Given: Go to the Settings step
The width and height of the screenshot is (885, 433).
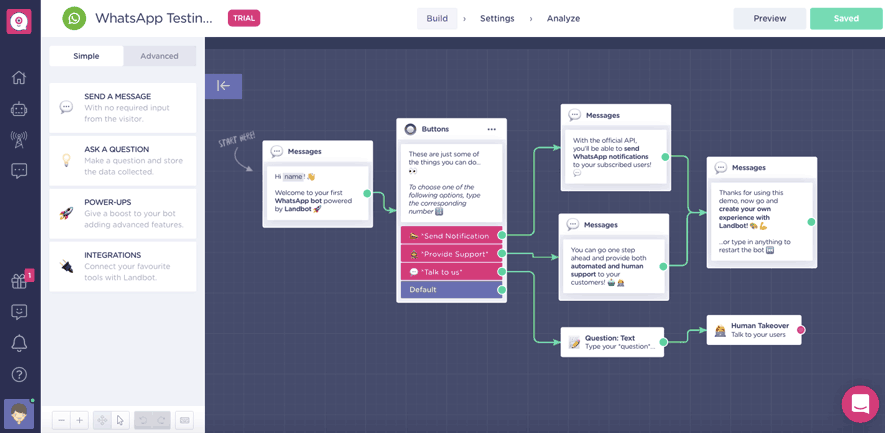Looking at the screenshot, I should (497, 19).
